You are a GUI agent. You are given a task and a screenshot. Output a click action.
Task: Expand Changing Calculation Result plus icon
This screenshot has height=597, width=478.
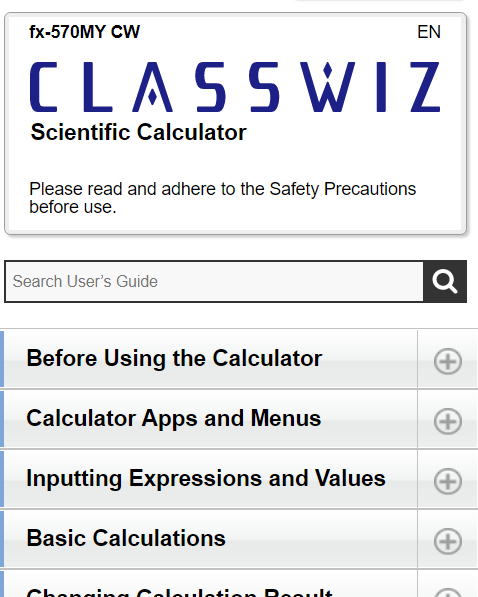(x=448, y=594)
